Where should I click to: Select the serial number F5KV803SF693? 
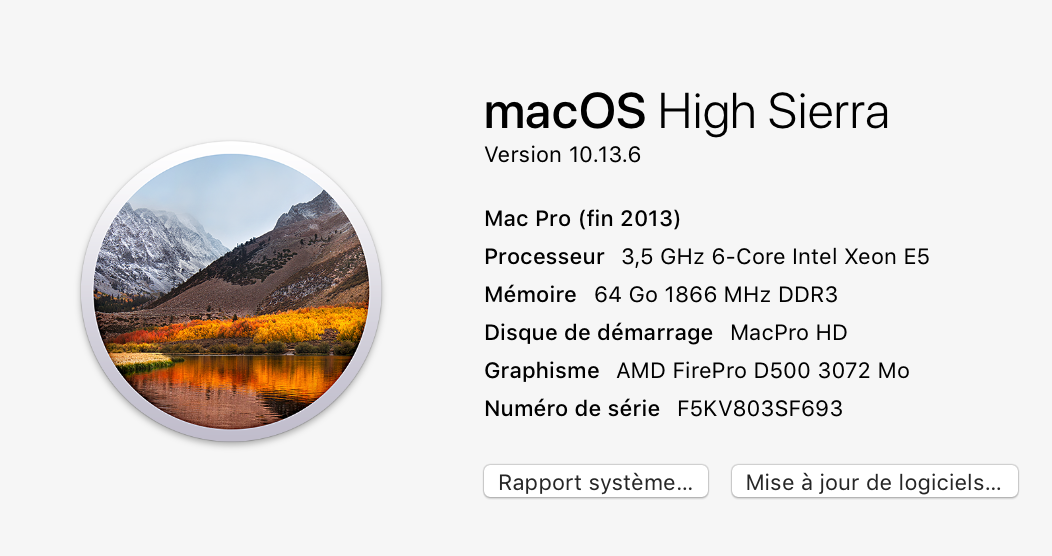(x=760, y=409)
